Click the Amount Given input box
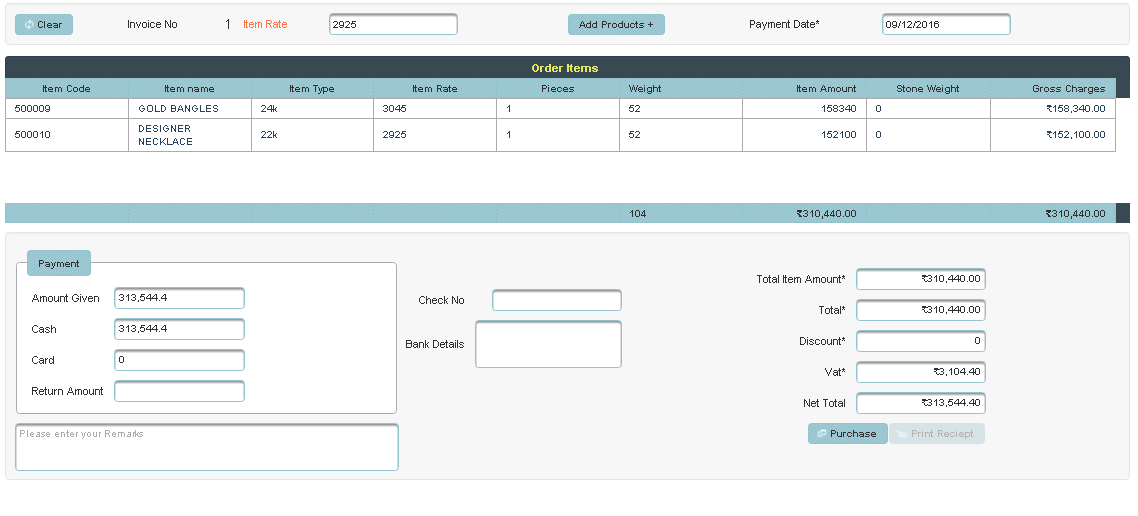The image size is (1138, 516). 179,298
